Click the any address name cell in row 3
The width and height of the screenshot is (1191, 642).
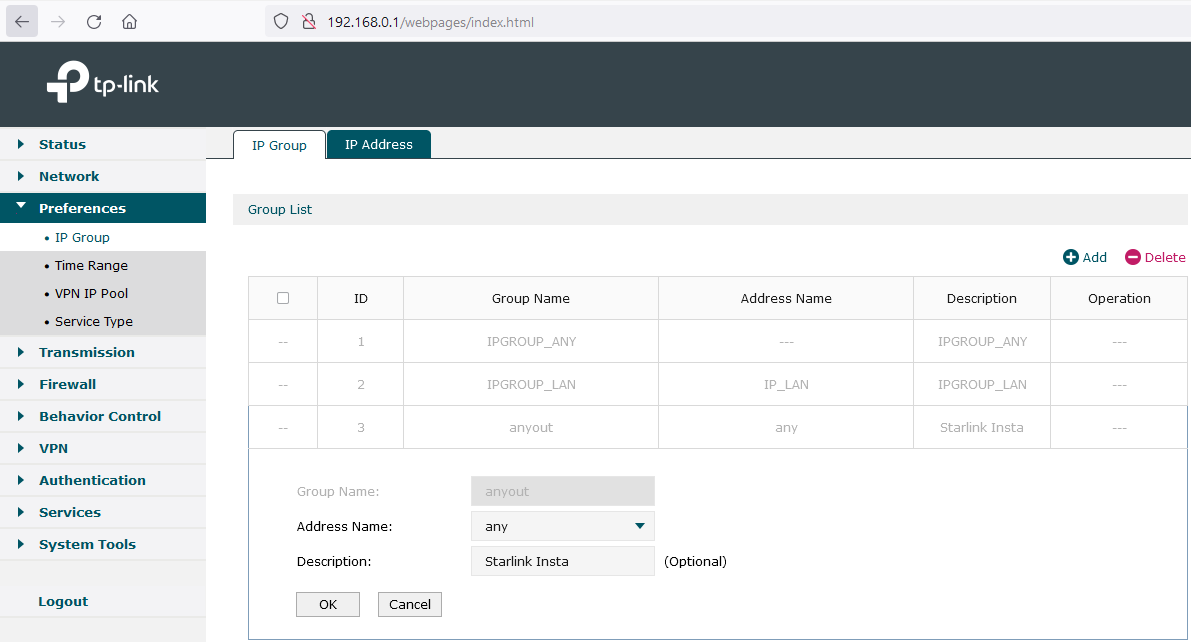point(786,428)
